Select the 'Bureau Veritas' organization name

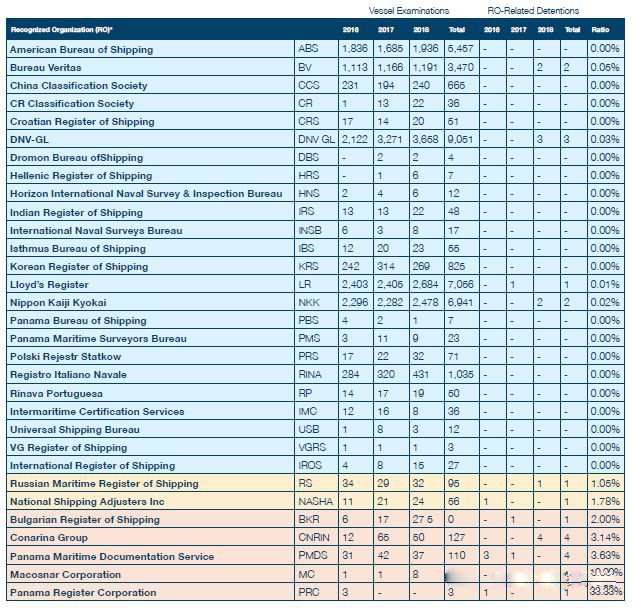point(46,67)
